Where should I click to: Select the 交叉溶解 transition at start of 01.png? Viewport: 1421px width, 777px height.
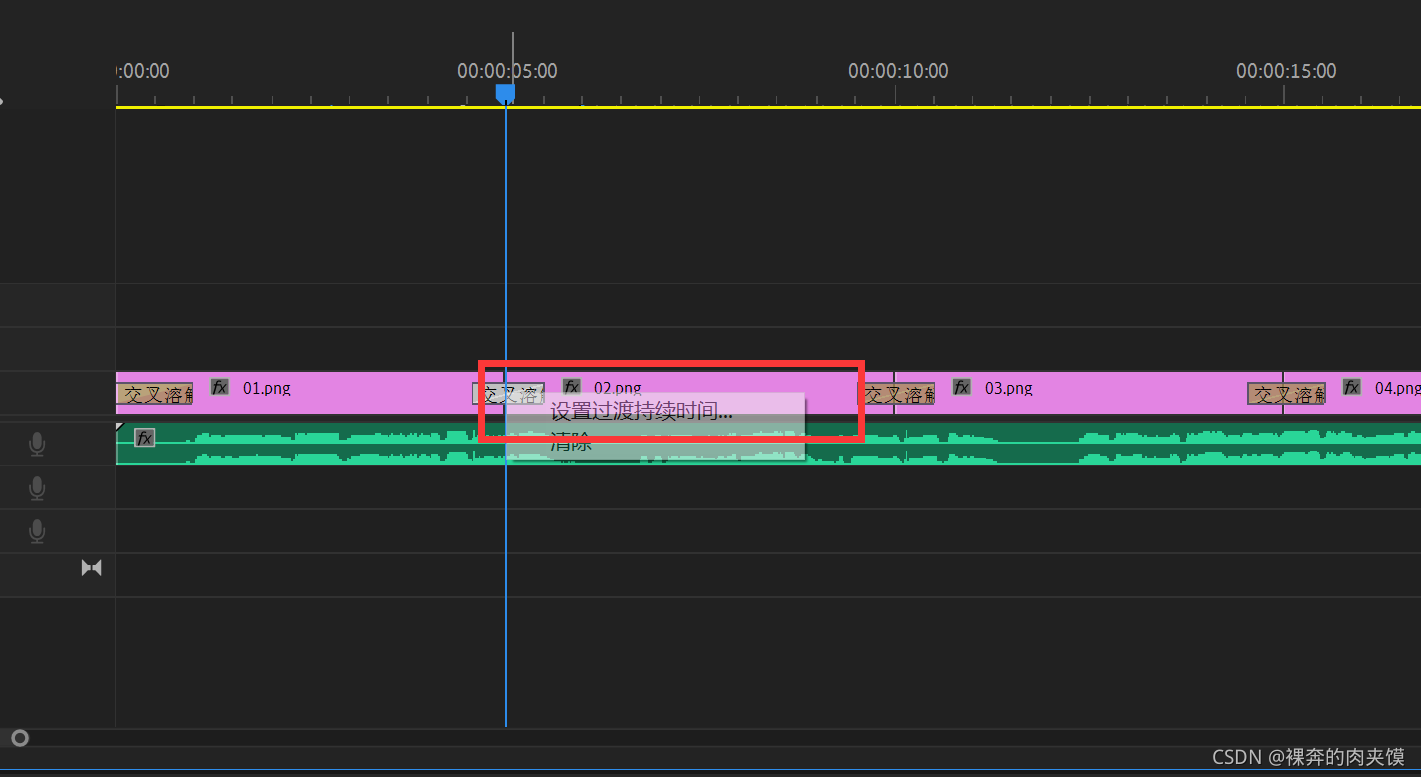[154, 394]
